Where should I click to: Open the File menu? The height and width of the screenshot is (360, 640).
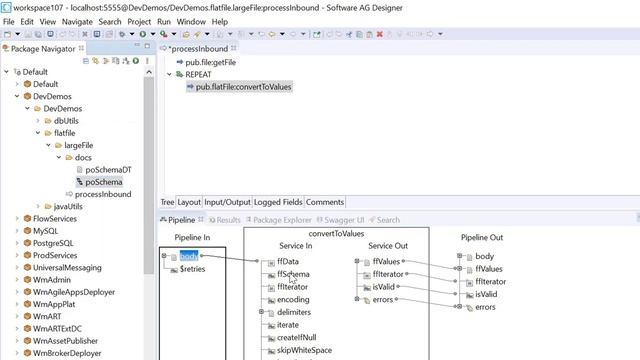click(8, 22)
